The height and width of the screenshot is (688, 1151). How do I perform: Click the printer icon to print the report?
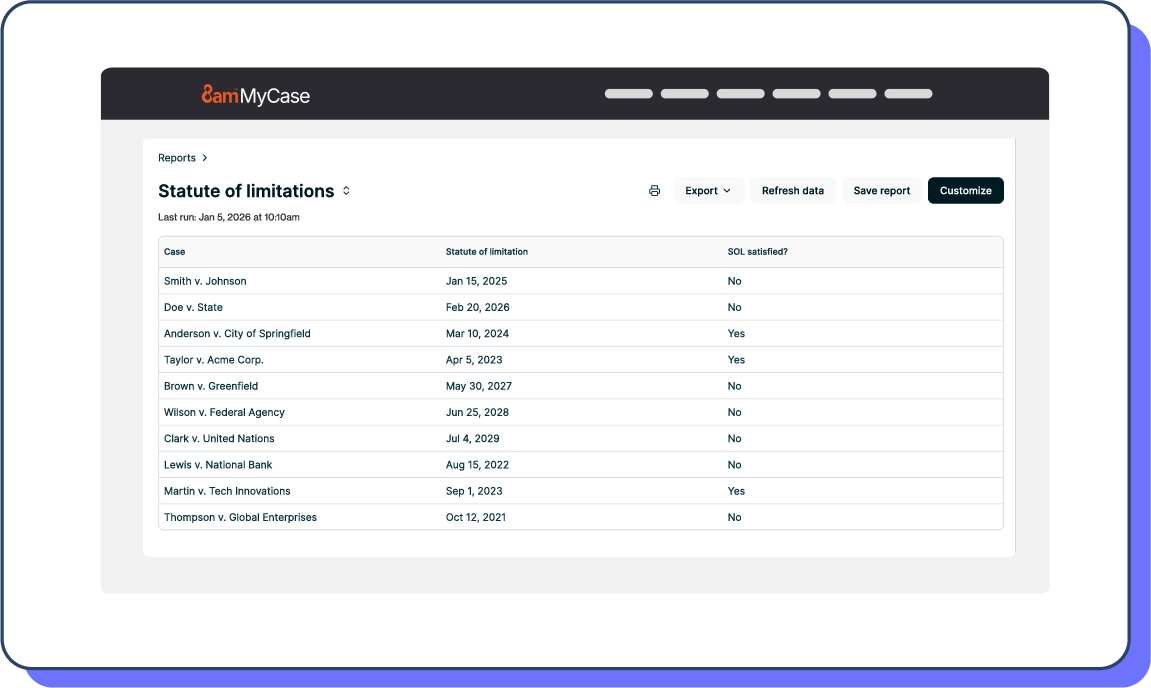(655, 190)
